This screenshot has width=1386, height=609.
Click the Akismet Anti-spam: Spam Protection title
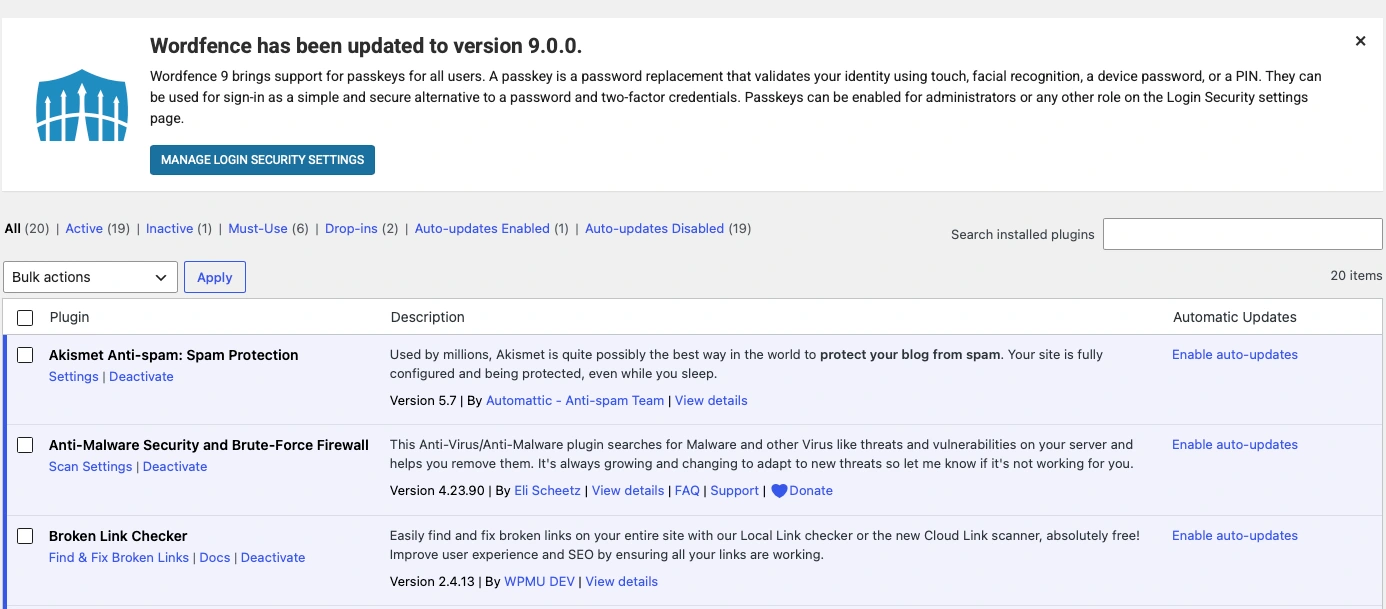click(174, 355)
